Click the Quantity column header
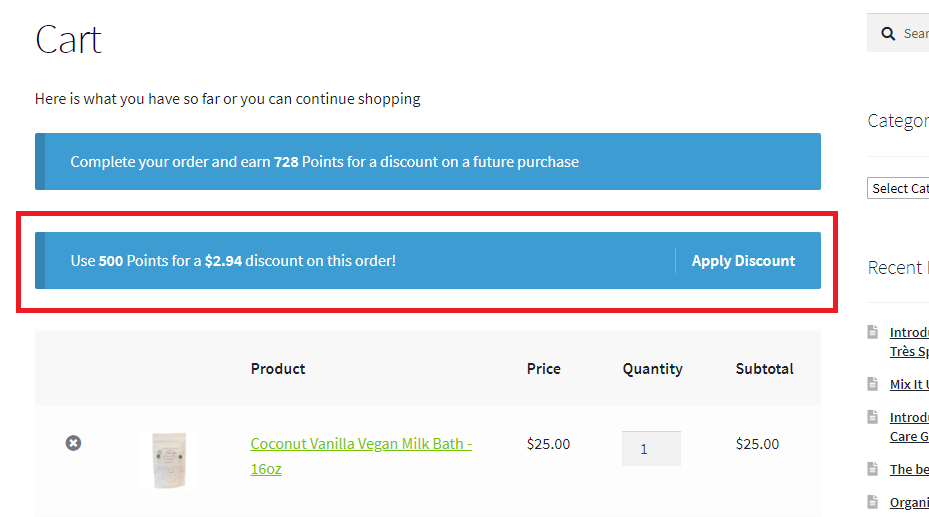Image resolution: width=929 pixels, height=517 pixels. [652, 368]
